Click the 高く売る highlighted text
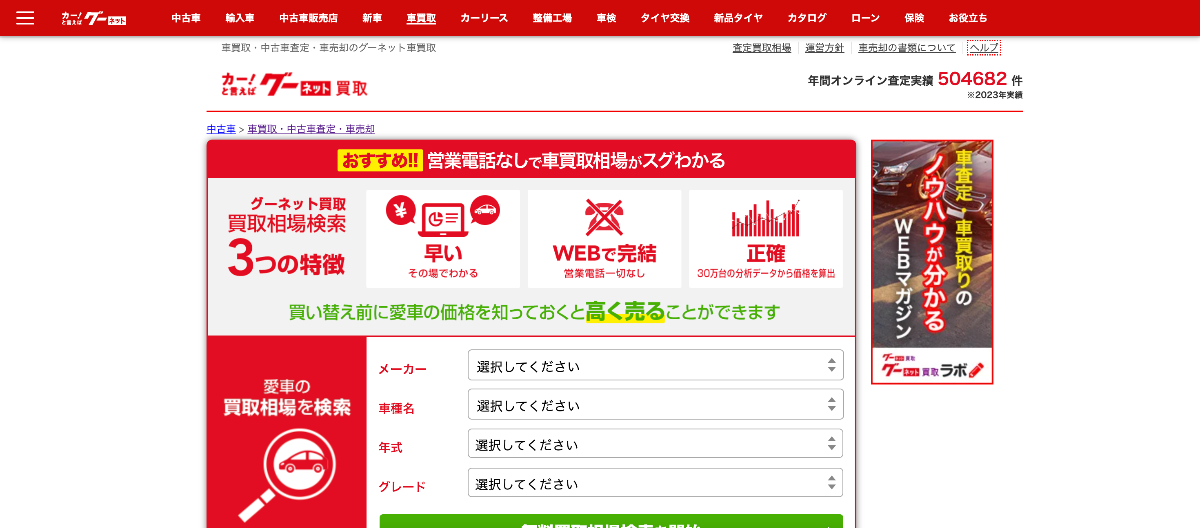The image size is (1200, 528). click(x=625, y=311)
